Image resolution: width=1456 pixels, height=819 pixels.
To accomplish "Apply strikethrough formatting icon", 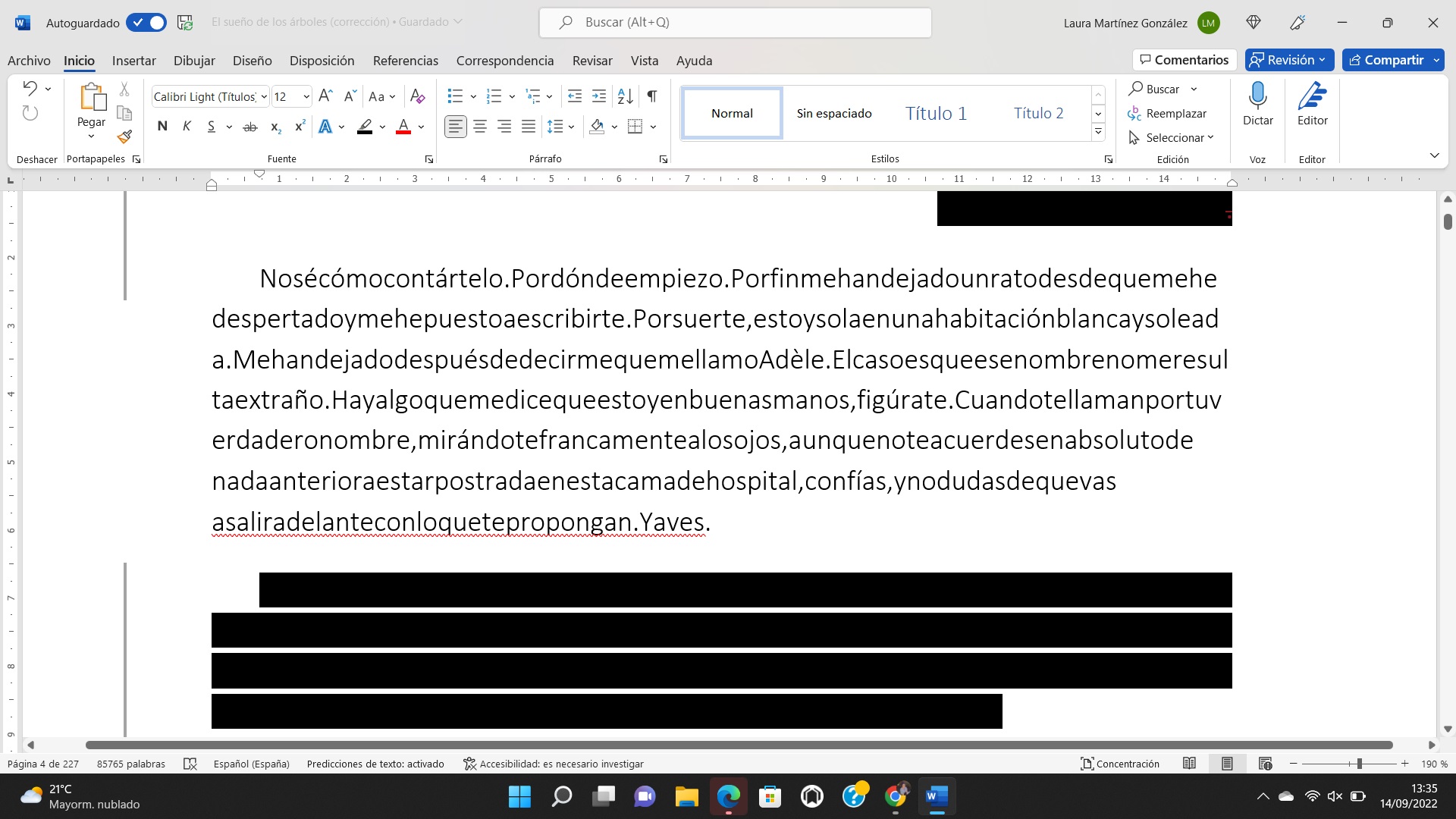I will (x=249, y=127).
